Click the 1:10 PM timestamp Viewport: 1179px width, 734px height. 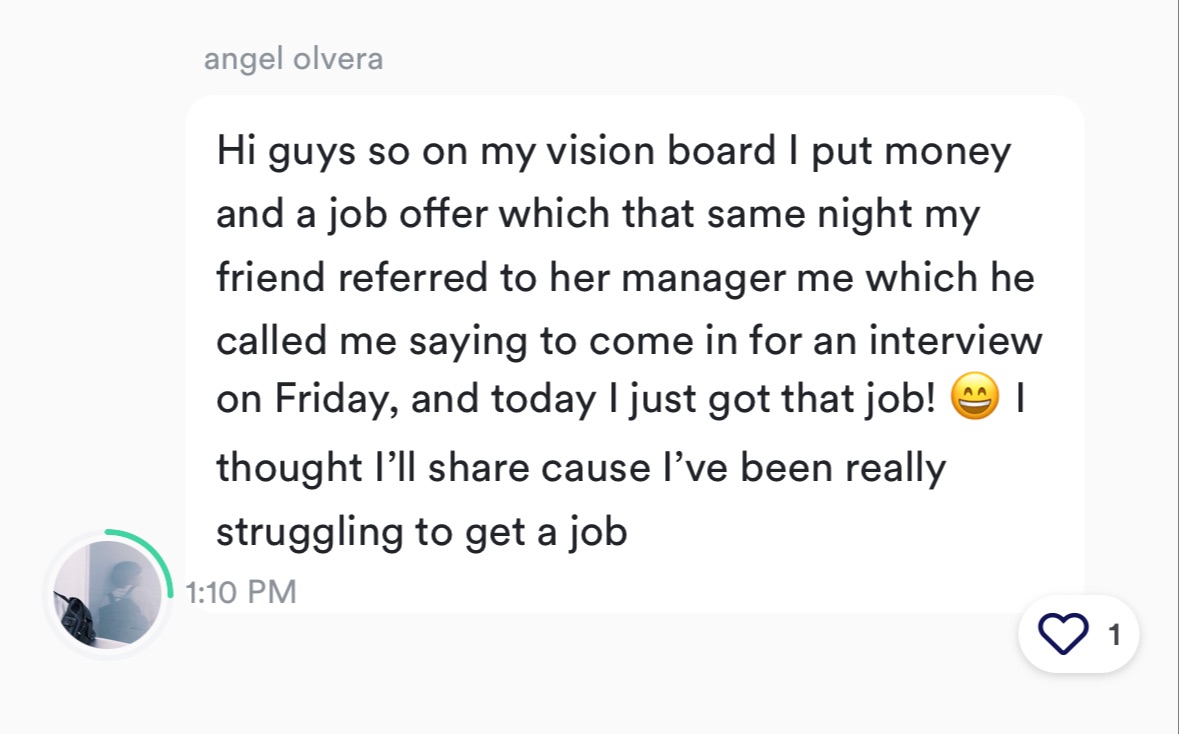coord(241,591)
